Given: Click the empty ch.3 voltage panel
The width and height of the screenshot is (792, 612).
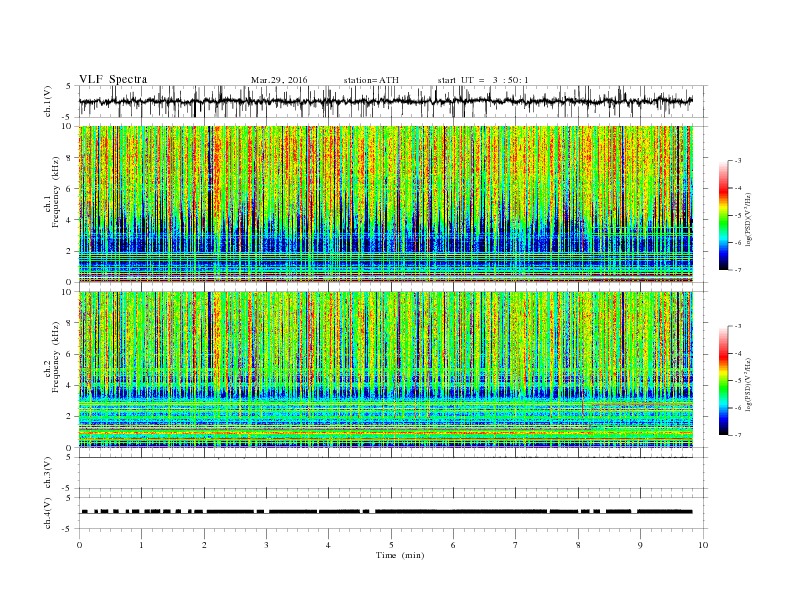Looking at the screenshot, I should pos(393,473).
